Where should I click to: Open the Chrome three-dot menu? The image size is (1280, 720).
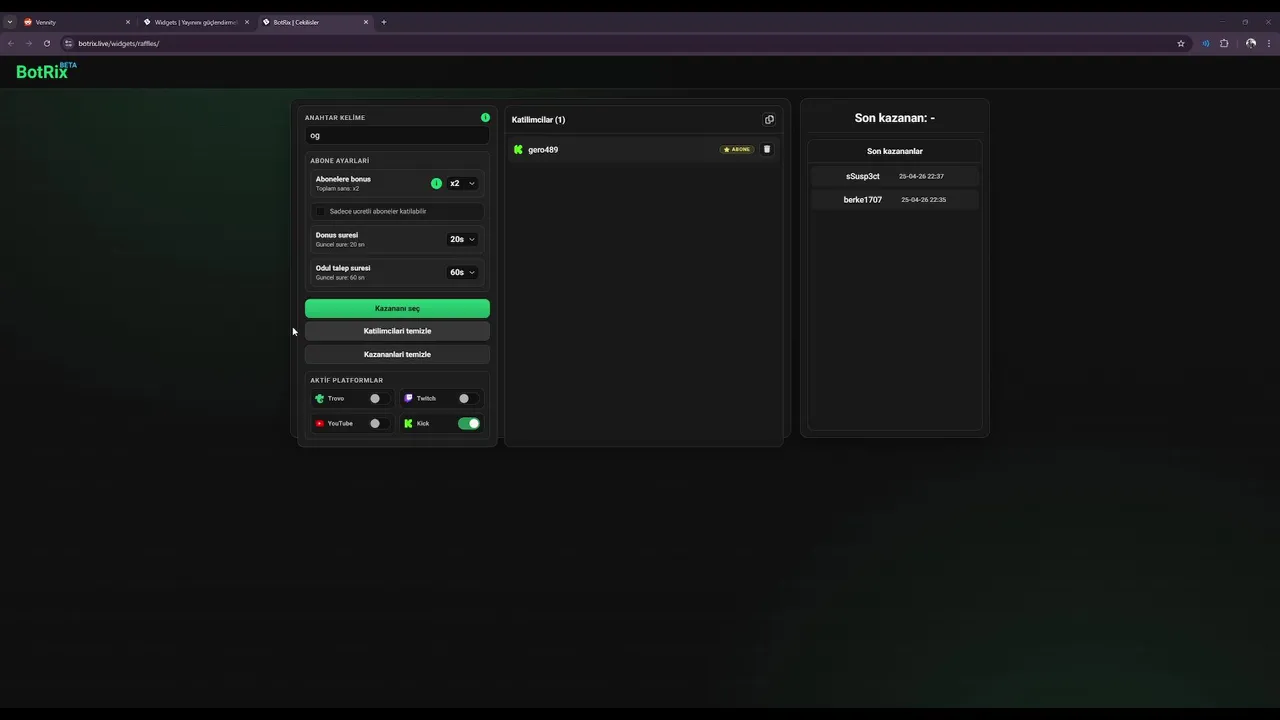point(1269,44)
